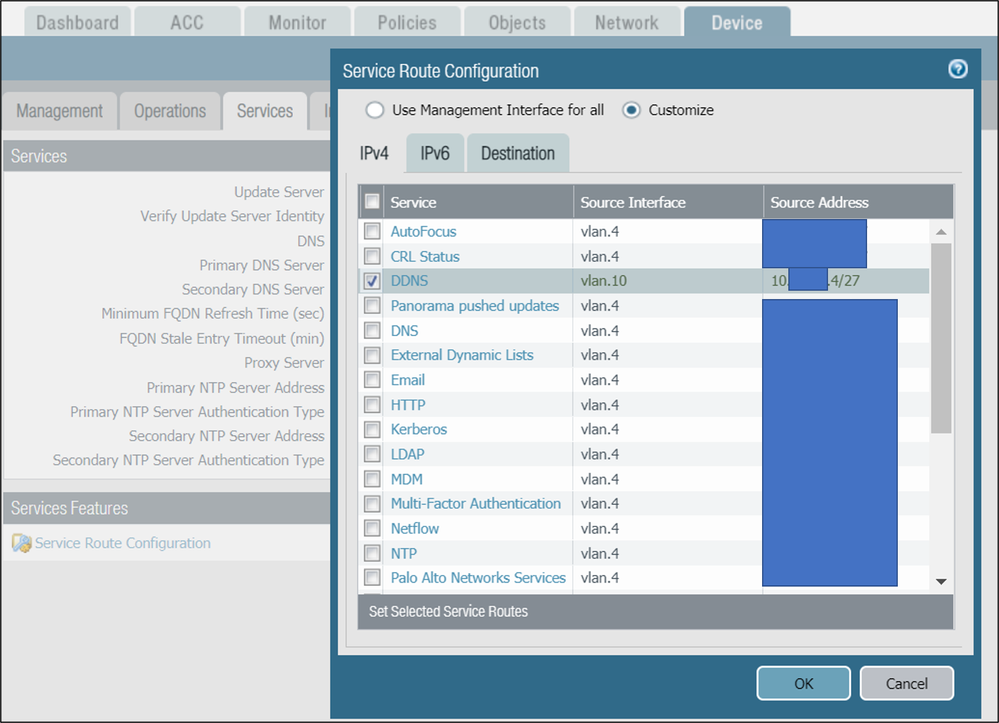Open the Monitor main tab

(x=298, y=22)
